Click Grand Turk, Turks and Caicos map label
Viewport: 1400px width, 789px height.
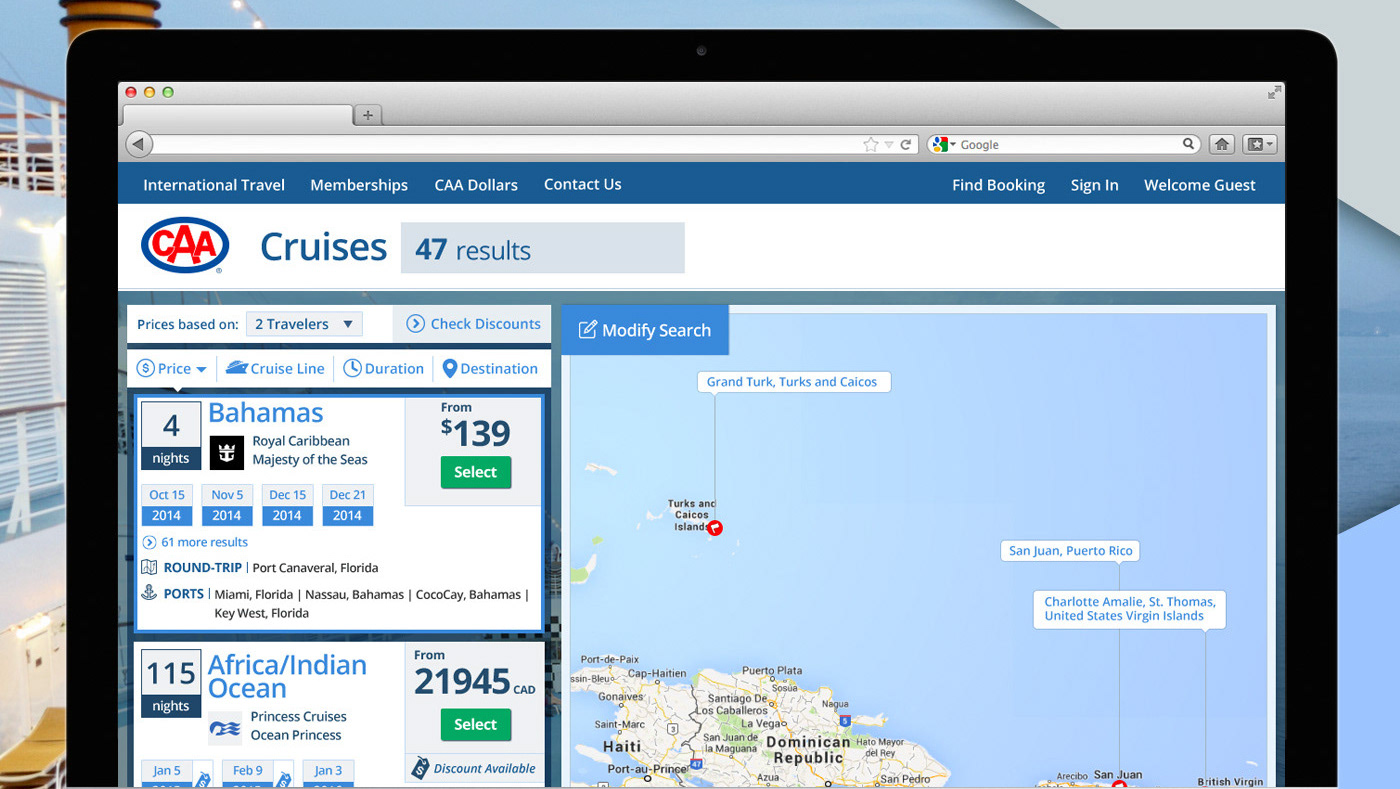pyautogui.click(x=792, y=382)
